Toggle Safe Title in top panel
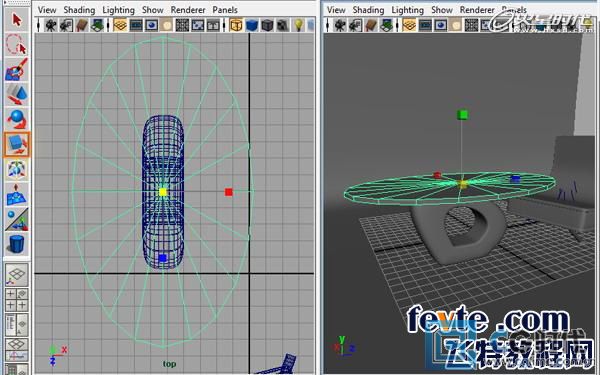 pos(213,26)
